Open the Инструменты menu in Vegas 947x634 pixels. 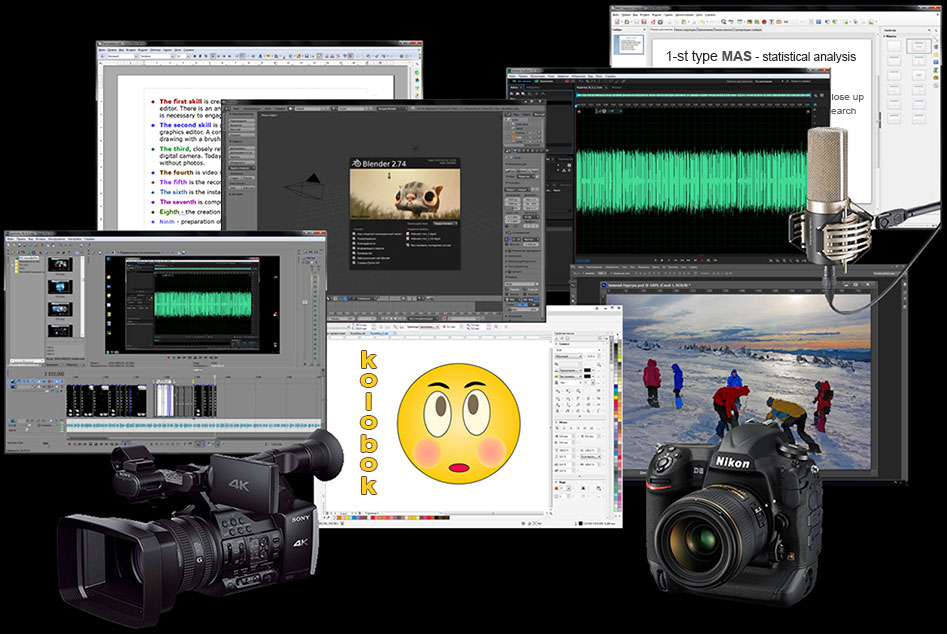coord(56,240)
